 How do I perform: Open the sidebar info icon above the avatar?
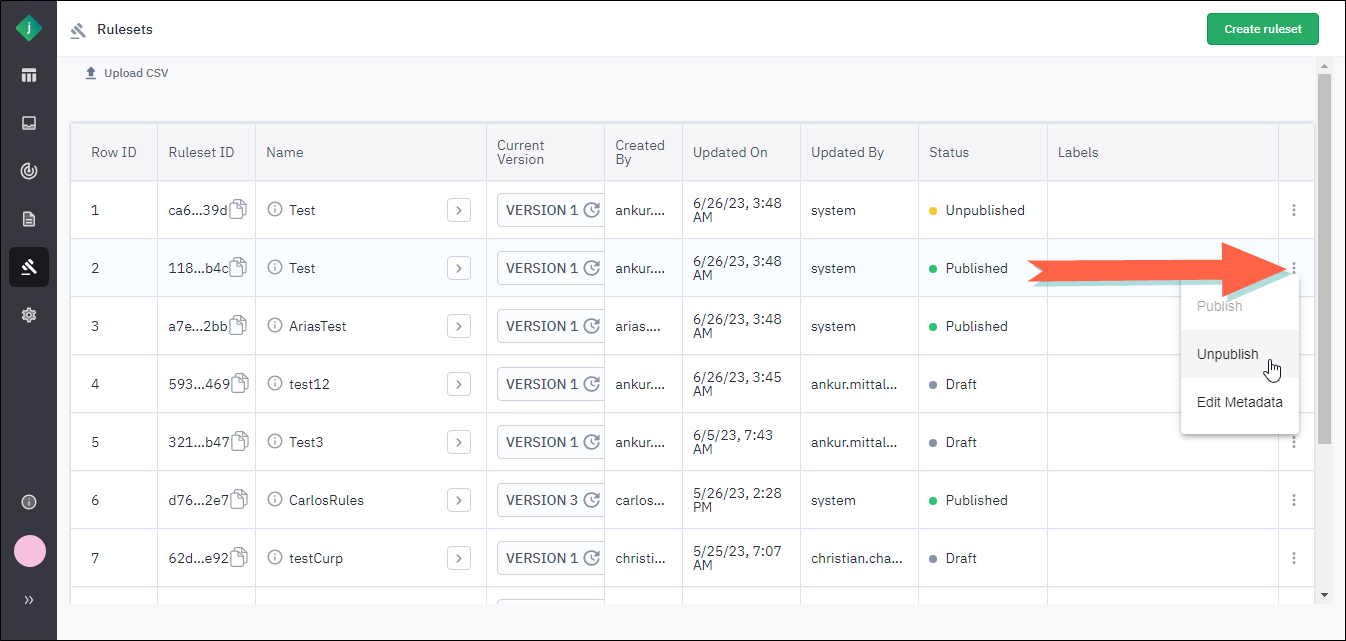pyautogui.click(x=29, y=502)
